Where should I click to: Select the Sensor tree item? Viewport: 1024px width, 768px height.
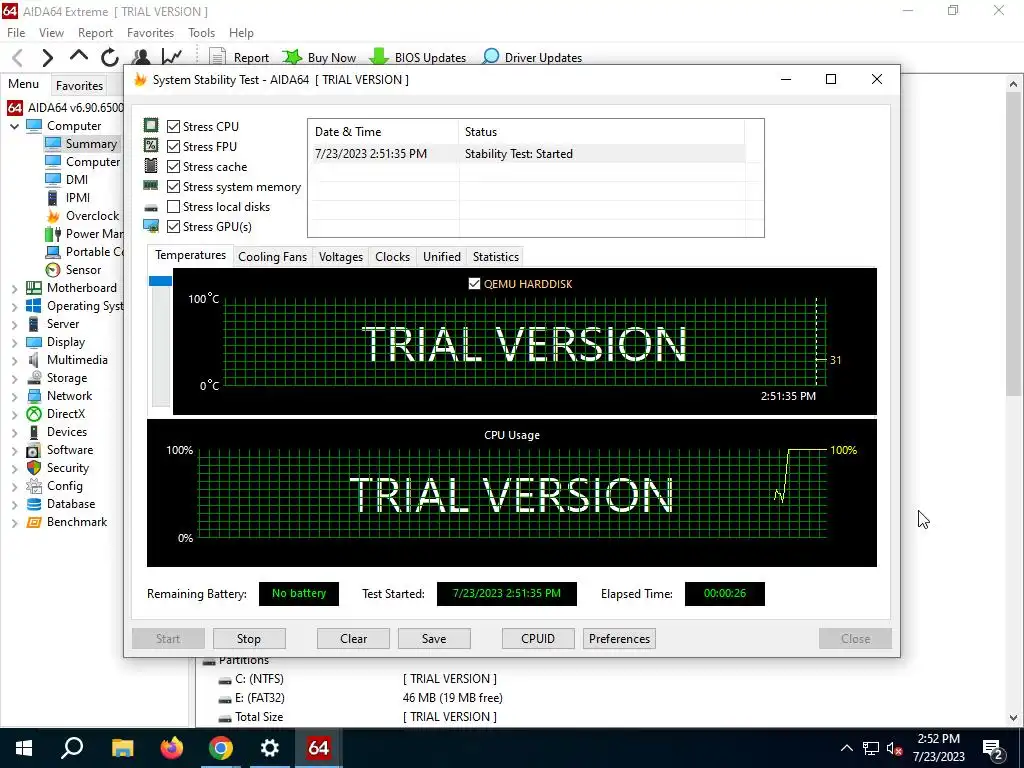tap(83, 270)
